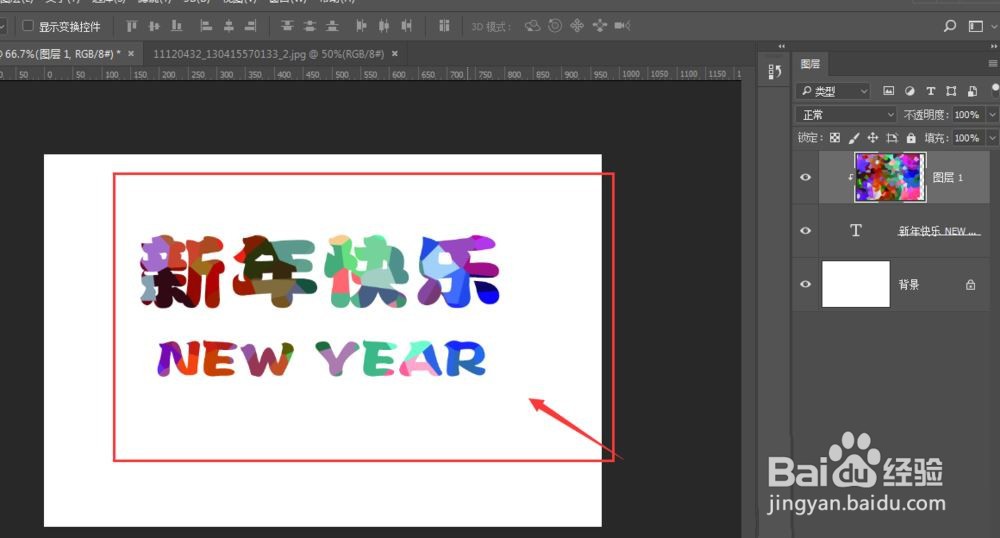Open the 正常 blend mode dropdown
1000x538 pixels.
point(846,115)
